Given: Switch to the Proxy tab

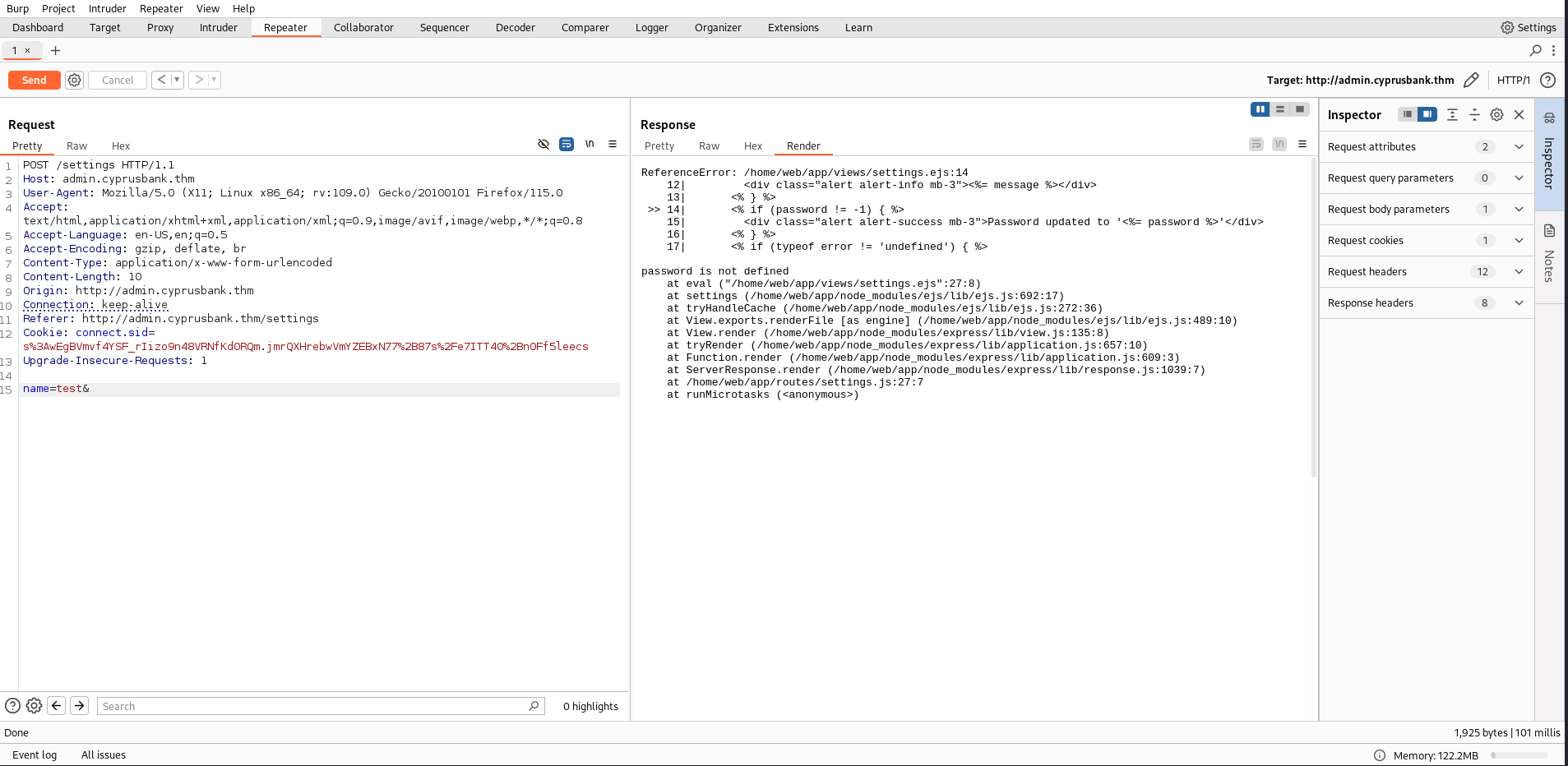Looking at the screenshot, I should 160,27.
